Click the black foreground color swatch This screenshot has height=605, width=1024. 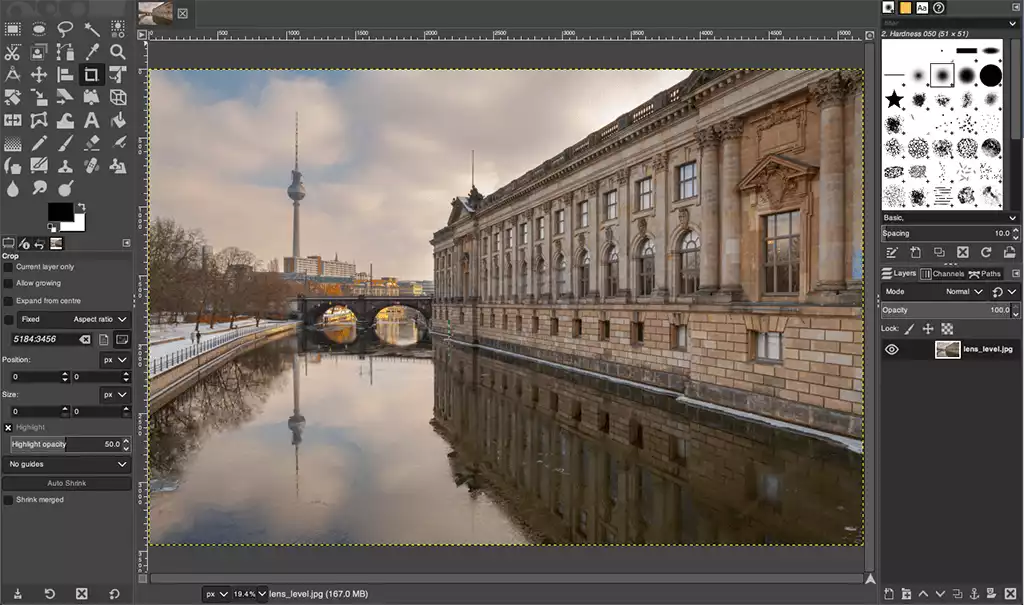point(60,211)
